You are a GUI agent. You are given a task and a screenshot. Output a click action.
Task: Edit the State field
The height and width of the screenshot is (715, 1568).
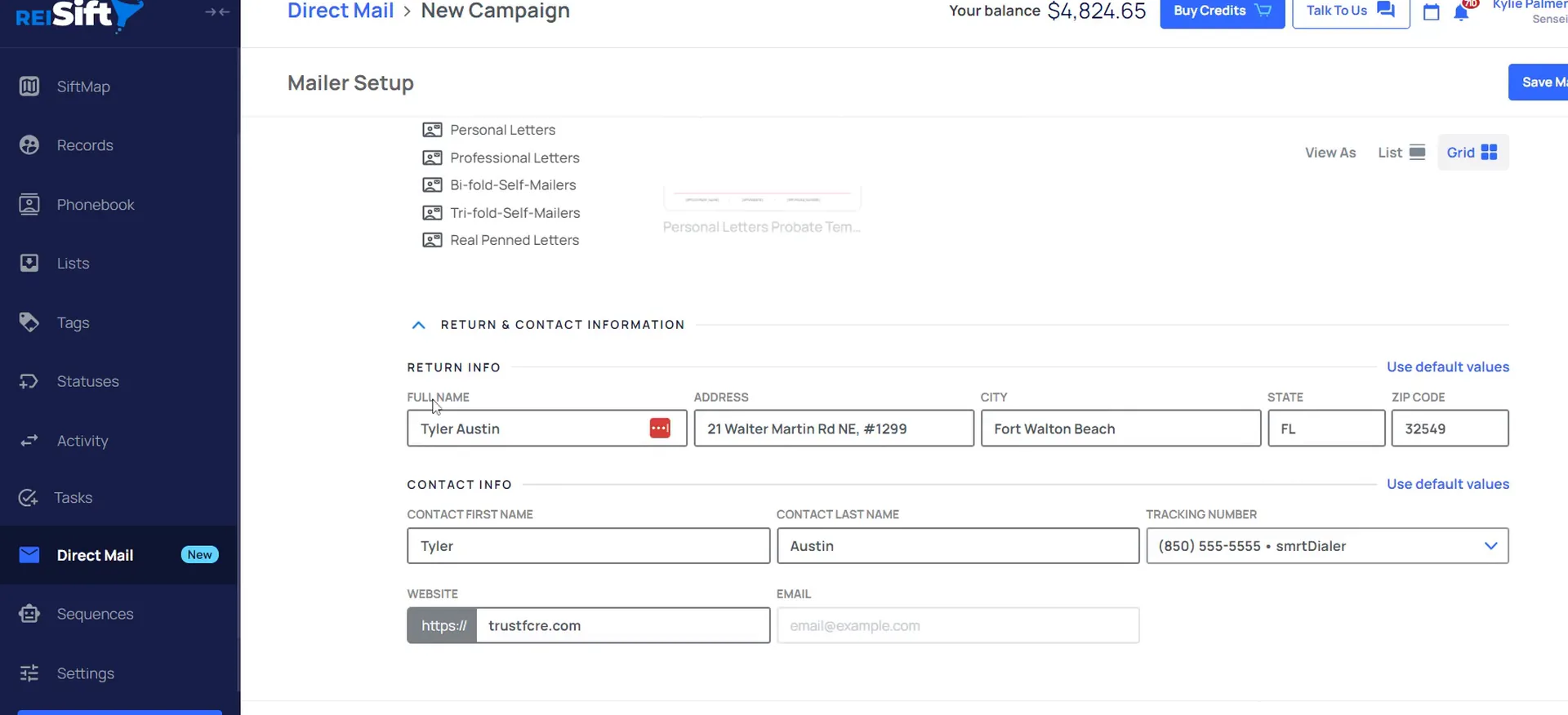pos(1326,429)
